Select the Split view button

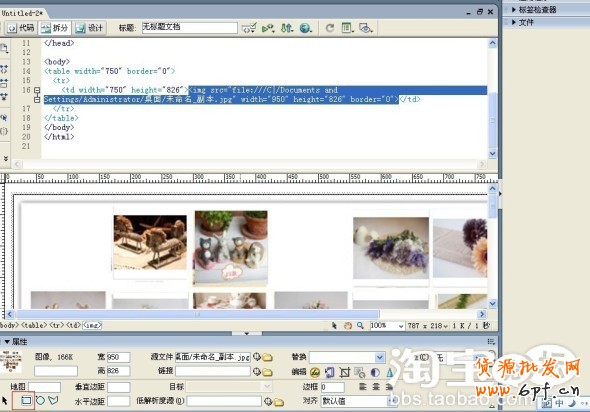[55, 28]
